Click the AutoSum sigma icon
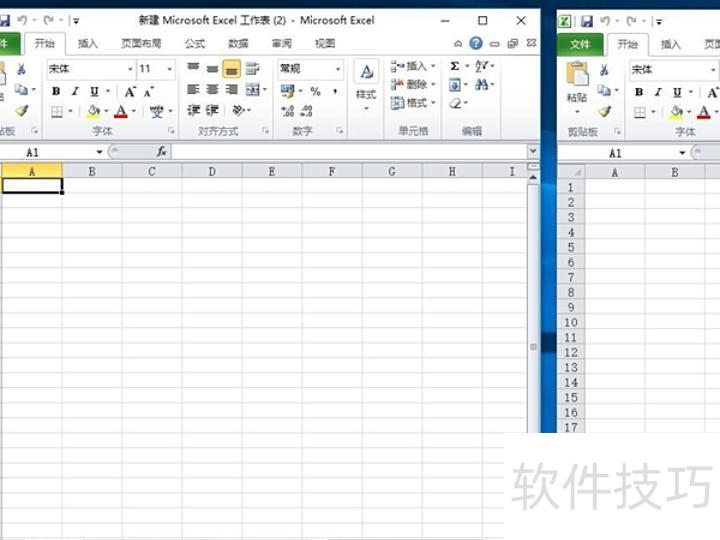Image resolution: width=720 pixels, height=540 pixels. coord(455,66)
